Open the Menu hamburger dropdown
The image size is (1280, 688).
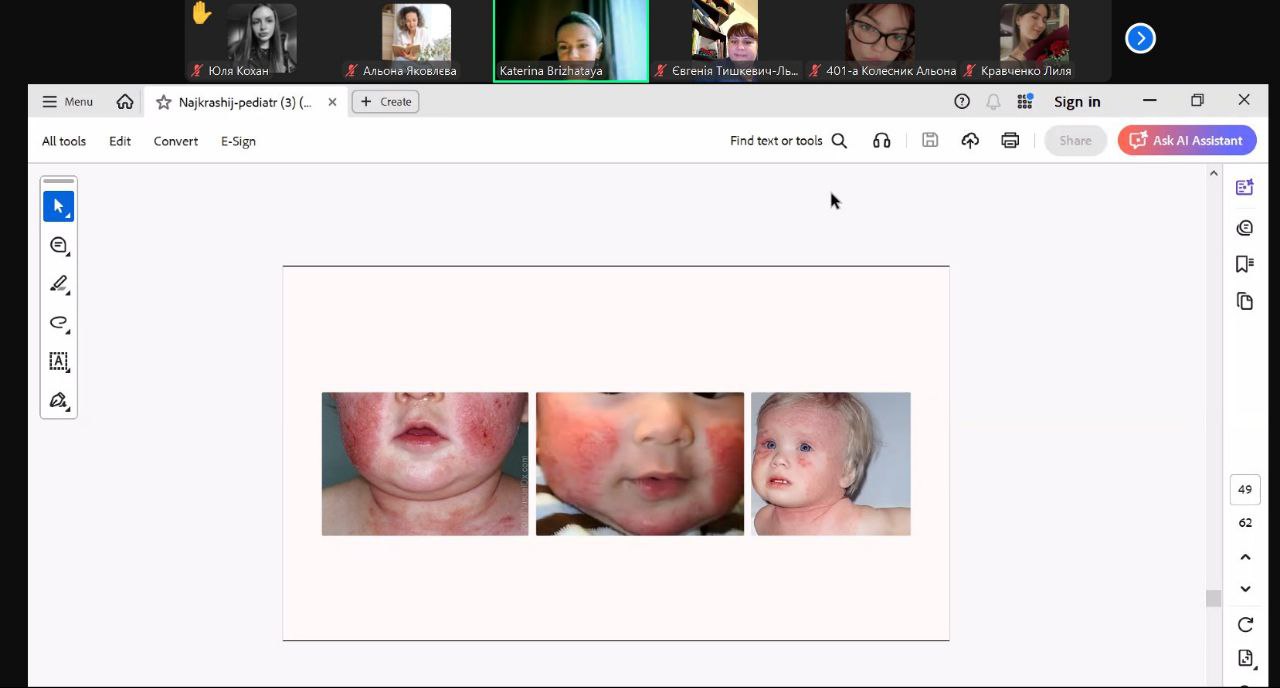(67, 102)
